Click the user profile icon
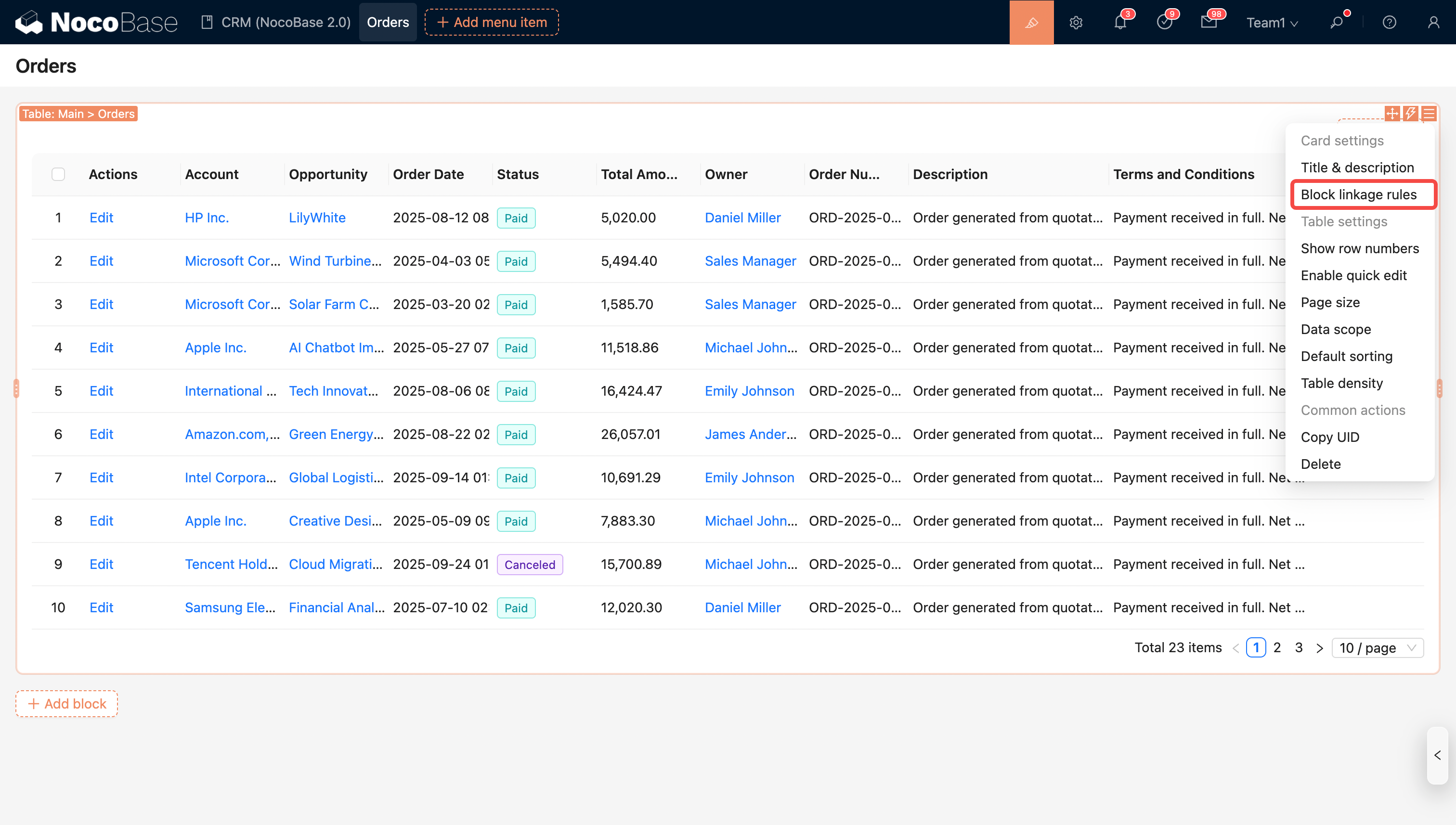This screenshot has width=1456, height=825. [1433, 23]
